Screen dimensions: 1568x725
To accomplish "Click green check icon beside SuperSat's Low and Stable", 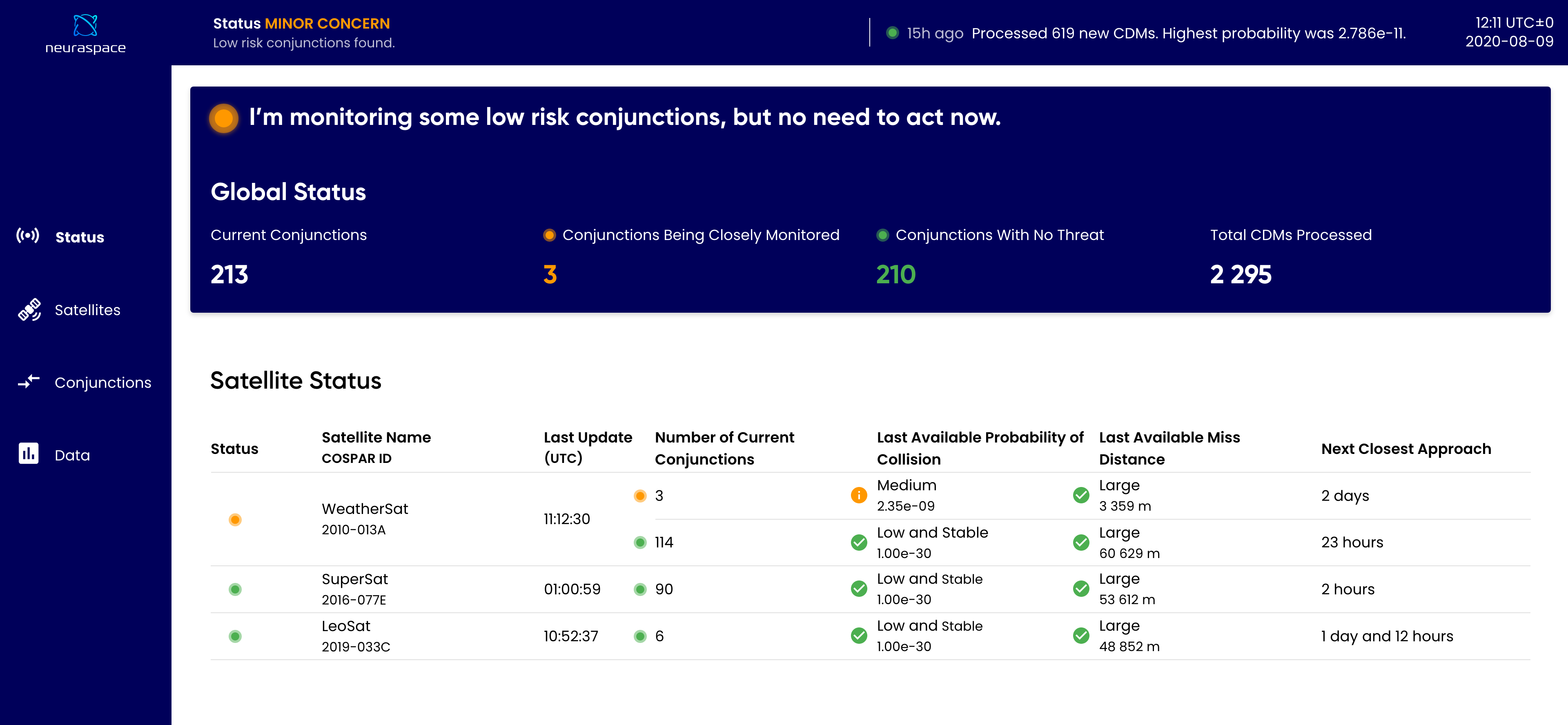I will click(x=858, y=589).
